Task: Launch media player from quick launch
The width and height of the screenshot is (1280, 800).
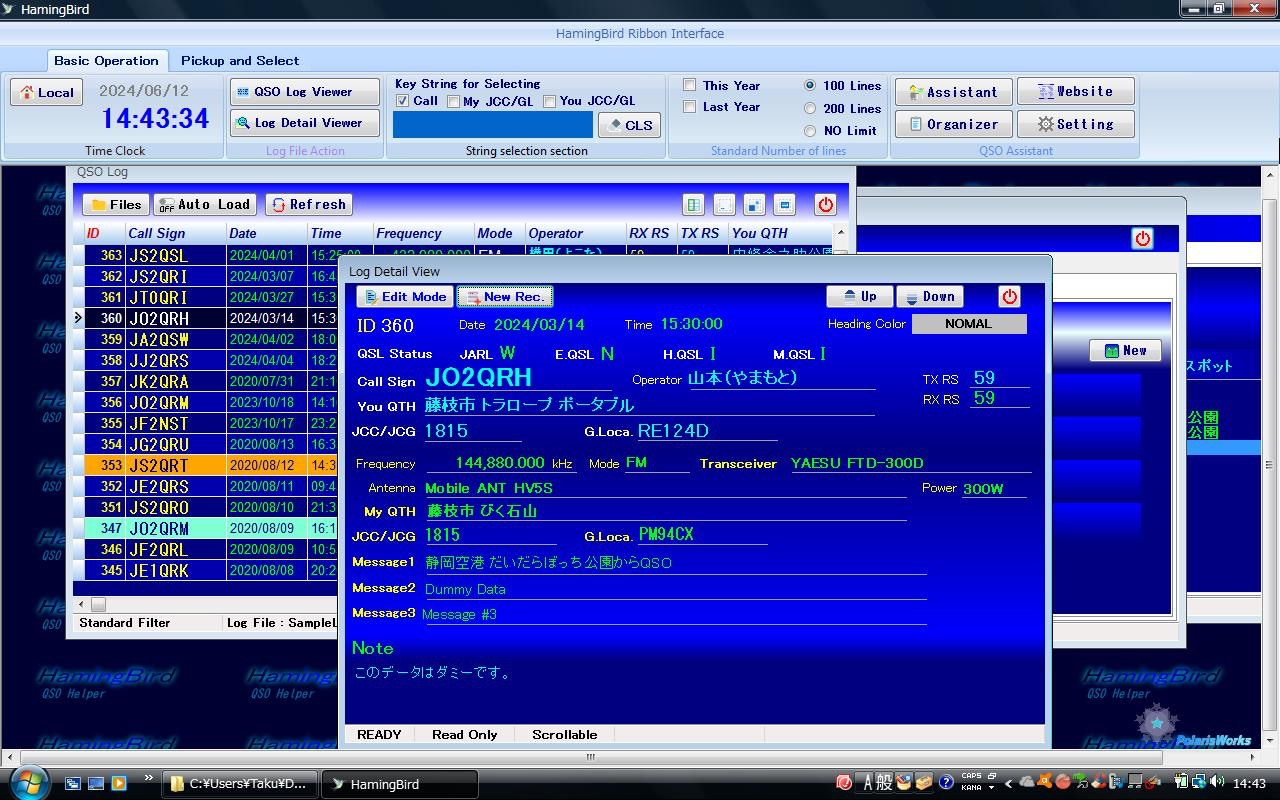Action: click(x=119, y=783)
